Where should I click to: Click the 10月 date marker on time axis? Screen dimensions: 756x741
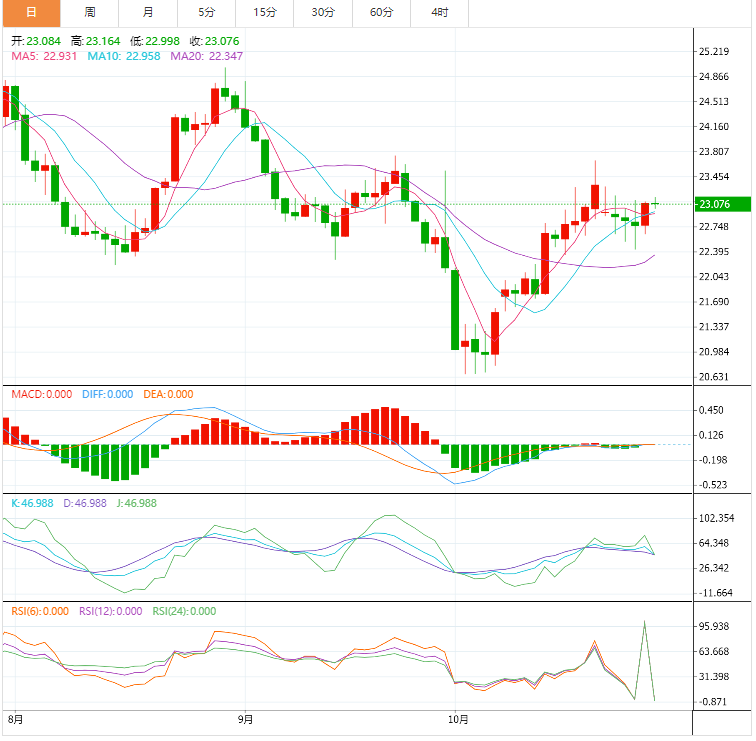pos(457,718)
